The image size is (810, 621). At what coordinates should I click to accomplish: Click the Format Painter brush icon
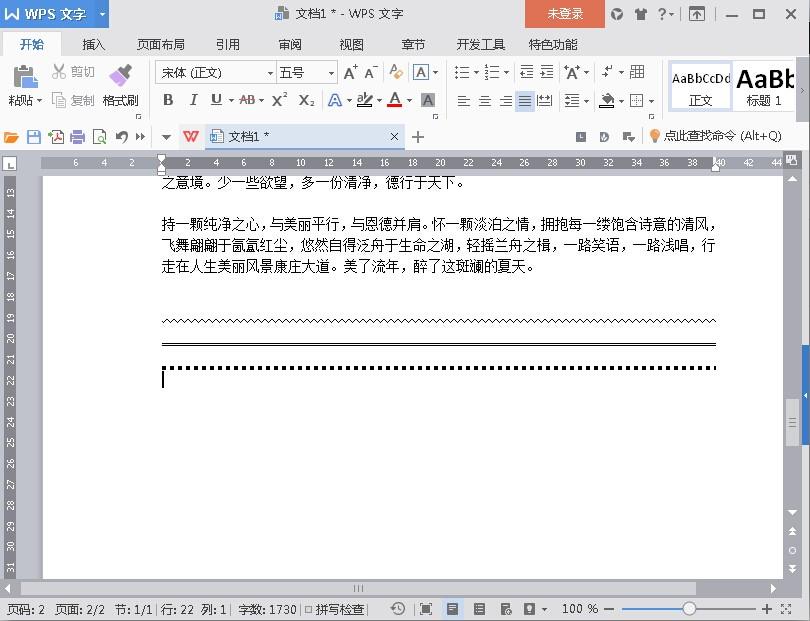(120, 77)
